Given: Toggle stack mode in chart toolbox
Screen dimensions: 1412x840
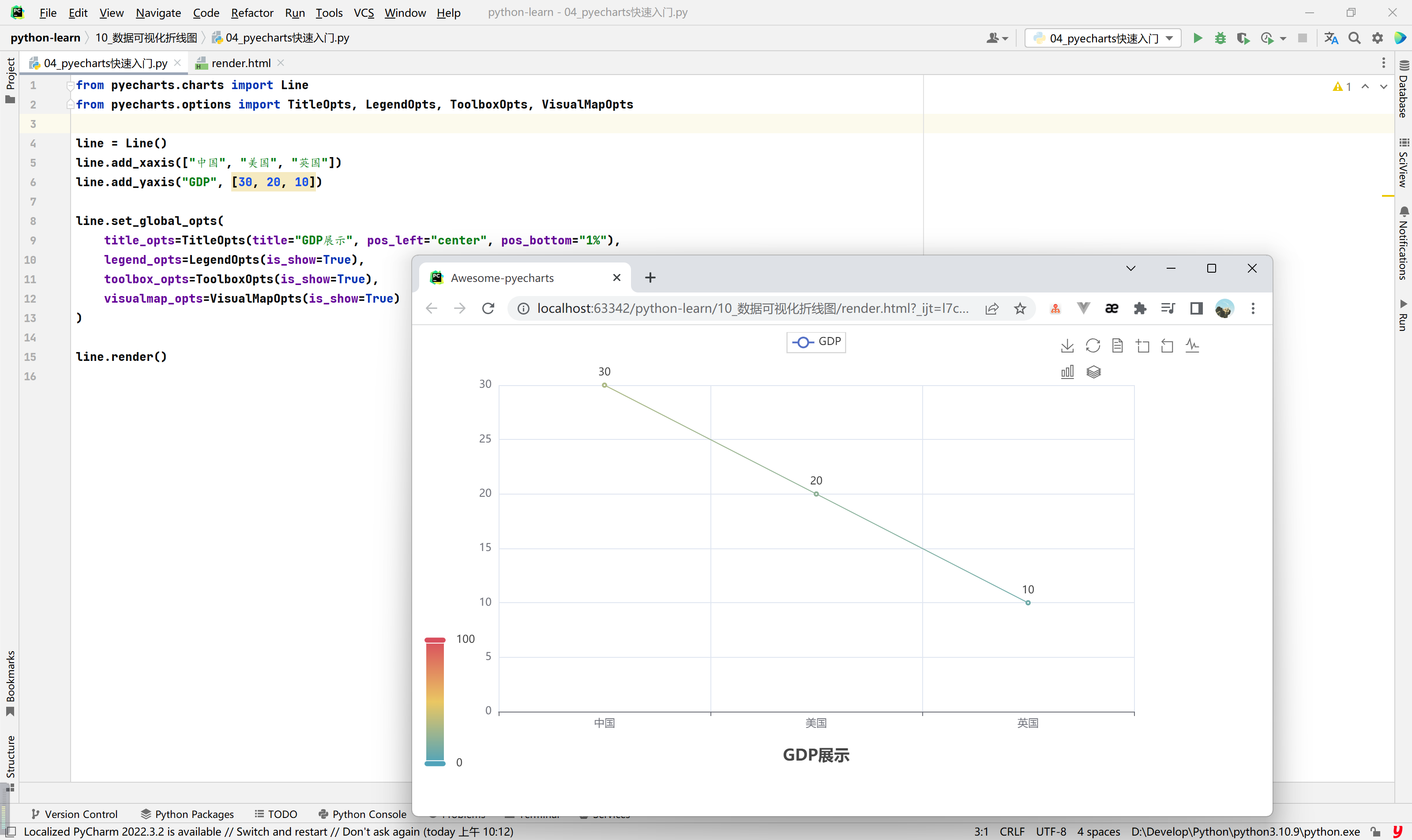Looking at the screenshot, I should click(1093, 372).
